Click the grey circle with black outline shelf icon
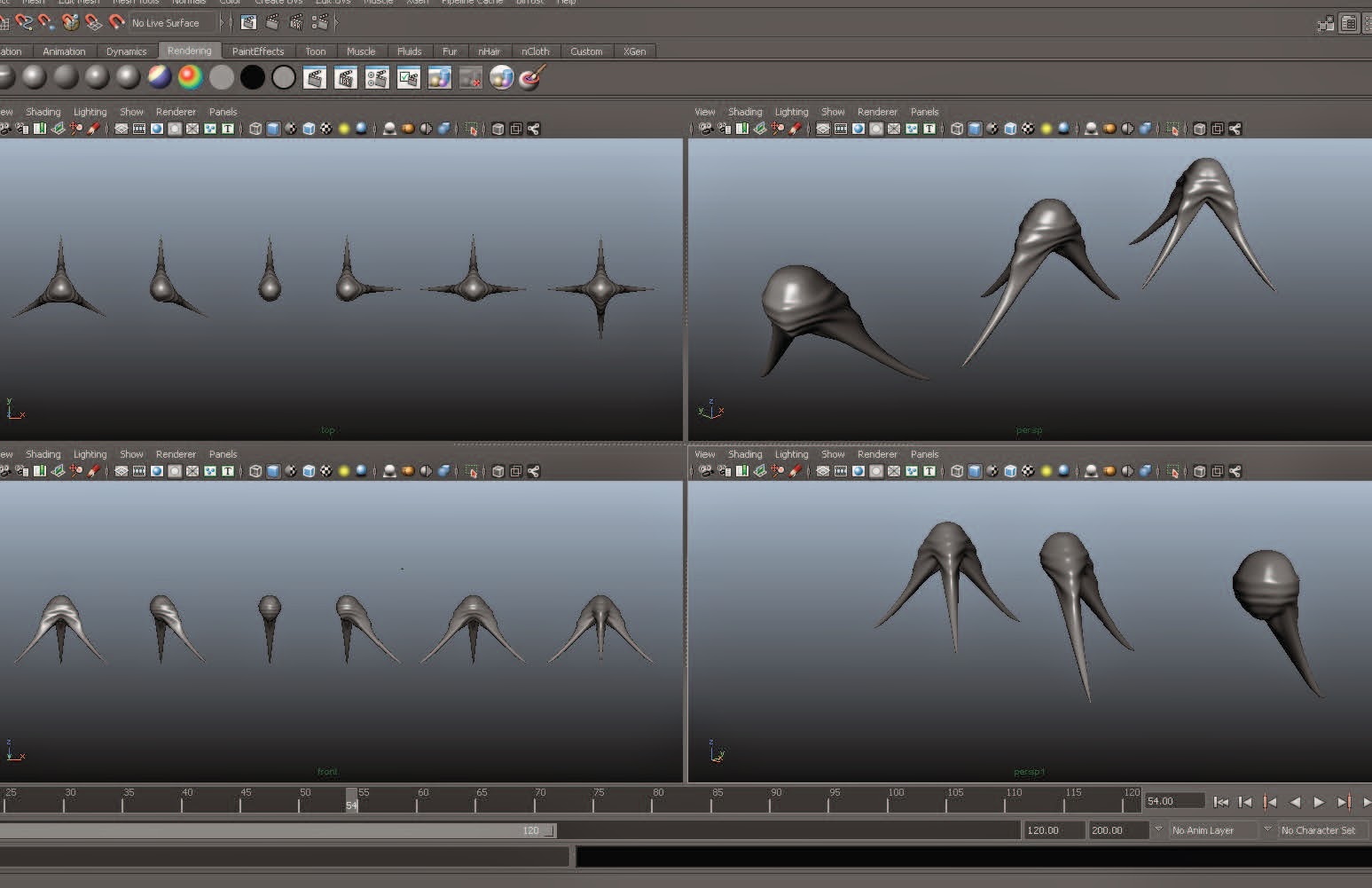Image resolution: width=1372 pixels, height=888 pixels. (284, 77)
